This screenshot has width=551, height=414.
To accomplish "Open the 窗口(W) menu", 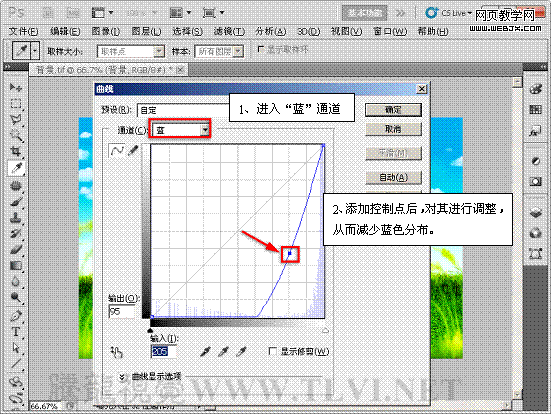I will coord(390,32).
